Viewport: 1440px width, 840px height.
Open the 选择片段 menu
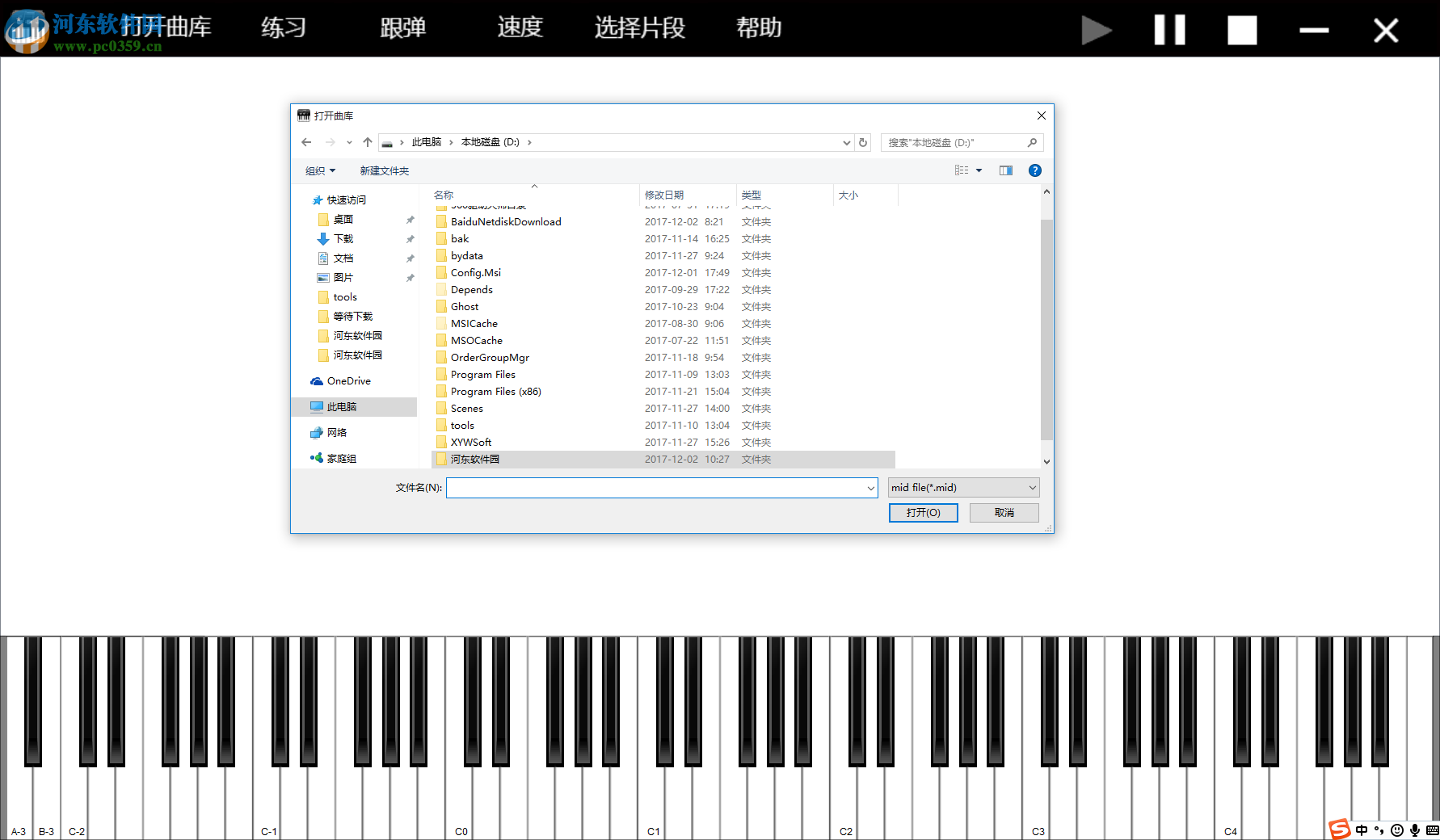pyautogui.click(x=639, y=28)
